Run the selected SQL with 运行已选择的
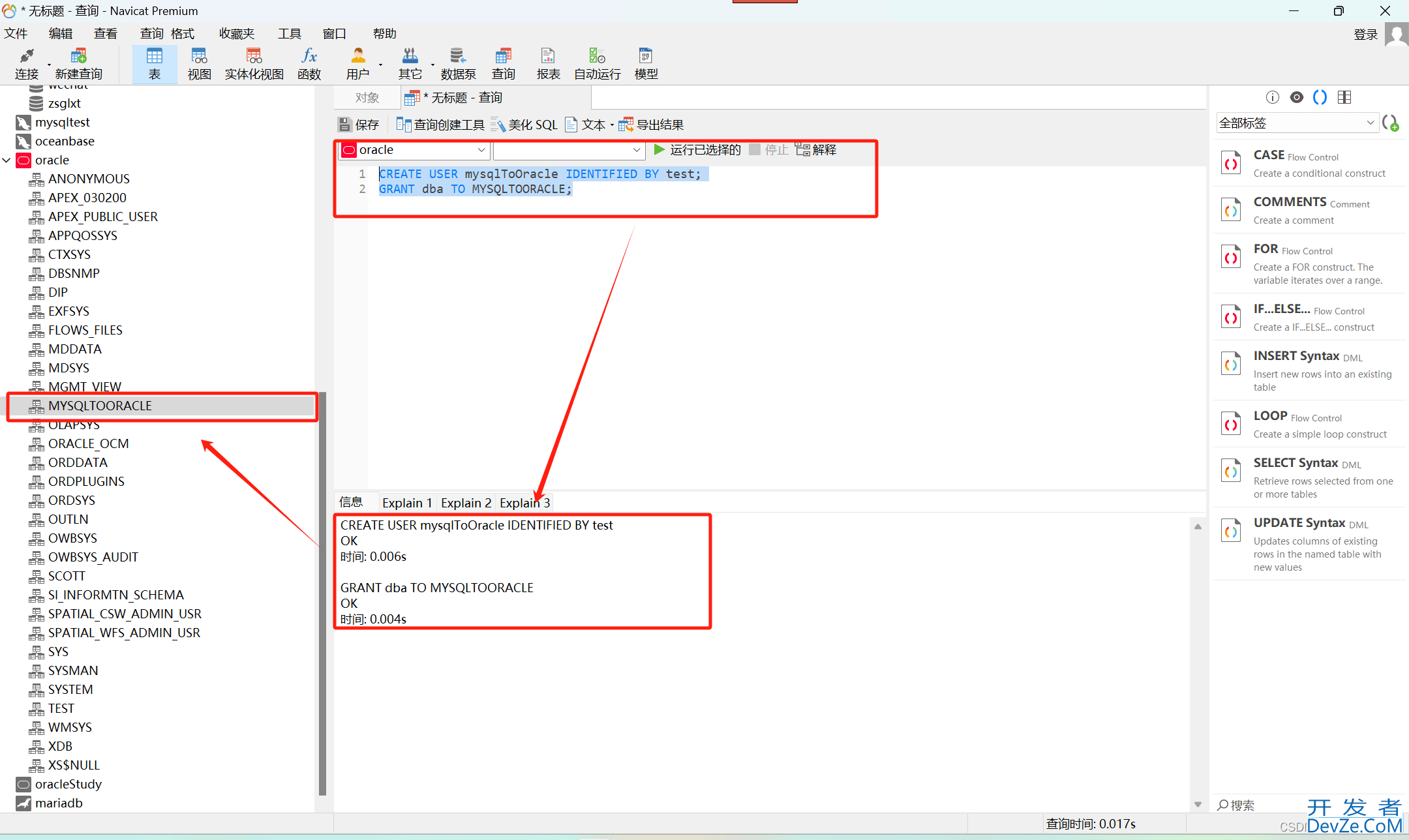 click(x=697, y=150)
